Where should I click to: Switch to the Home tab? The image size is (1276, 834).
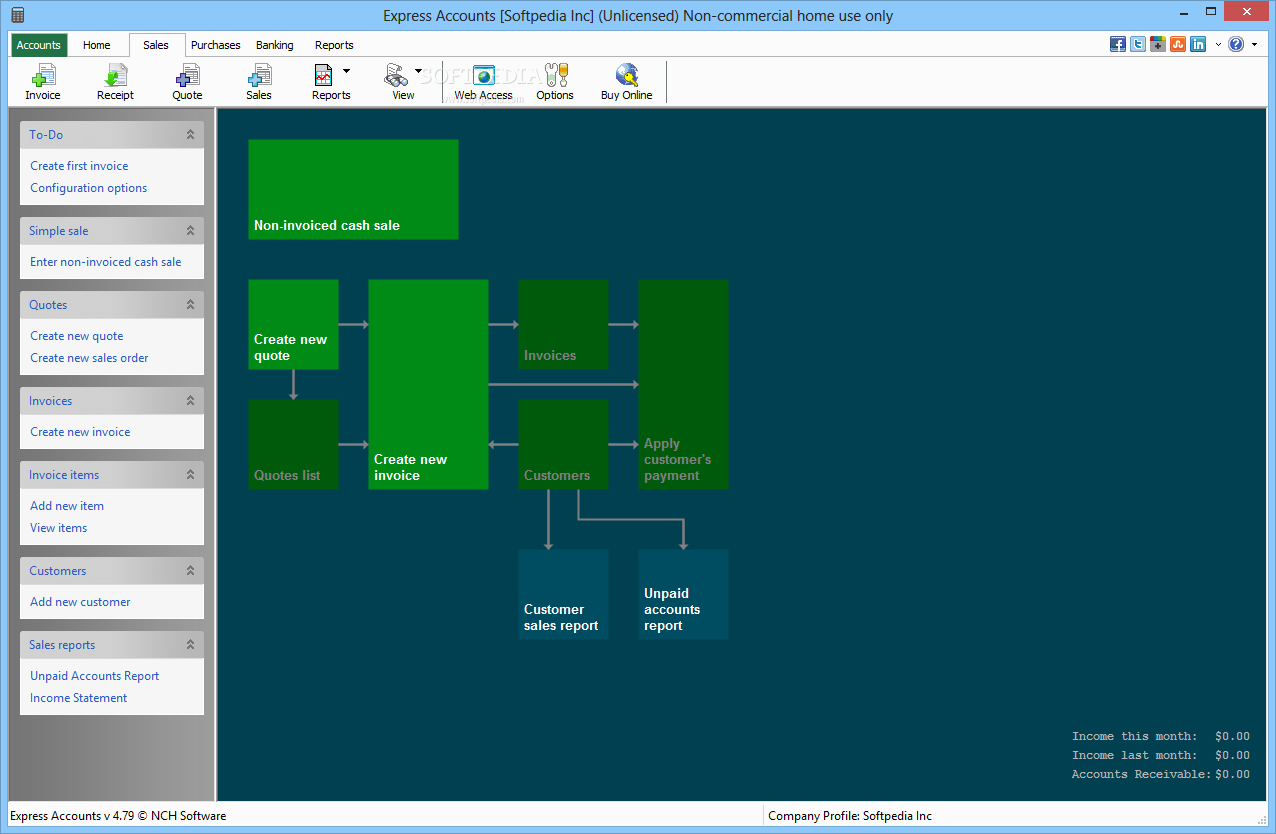coord(97,45)
